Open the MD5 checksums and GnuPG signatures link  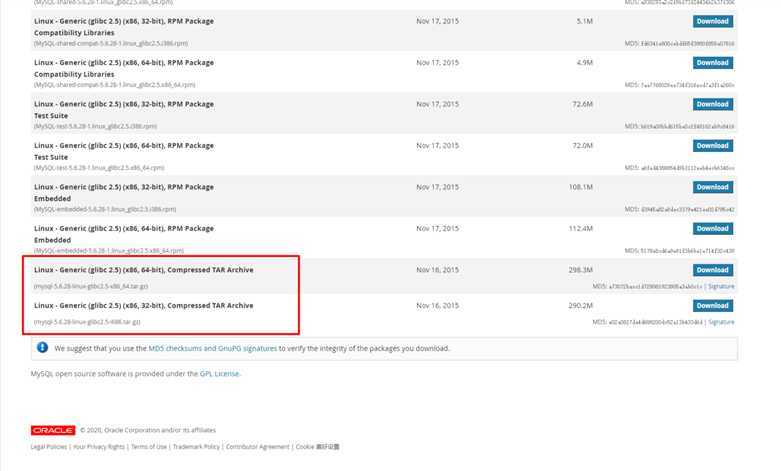(x=213, y=349)
